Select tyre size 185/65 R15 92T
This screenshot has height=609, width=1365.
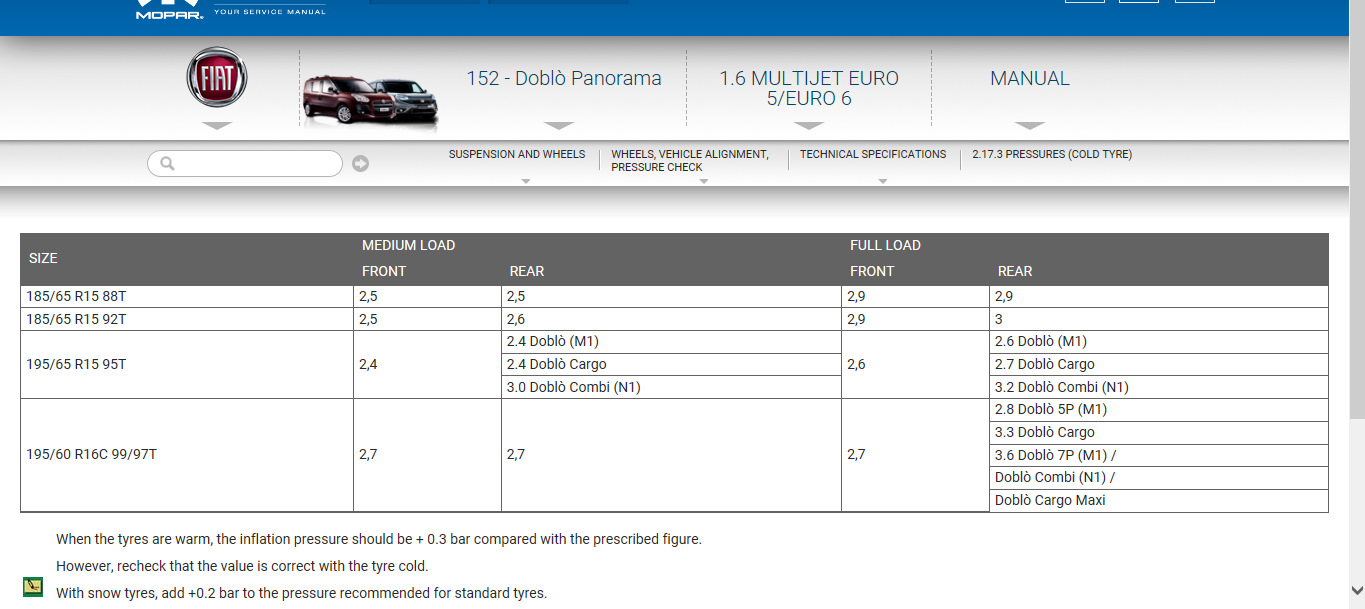187,319
